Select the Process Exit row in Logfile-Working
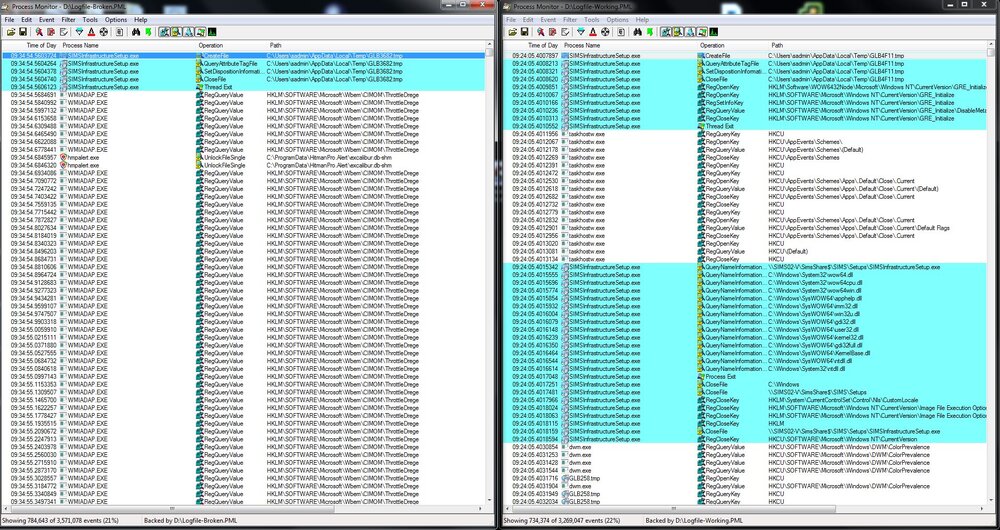Viewport: 1000px width, 530px height. [745, 376]
